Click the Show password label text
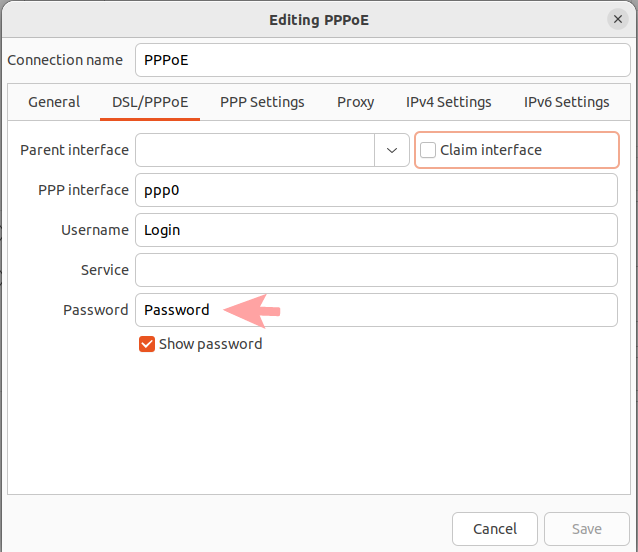The image size is (638, 552). pos(210,344)
